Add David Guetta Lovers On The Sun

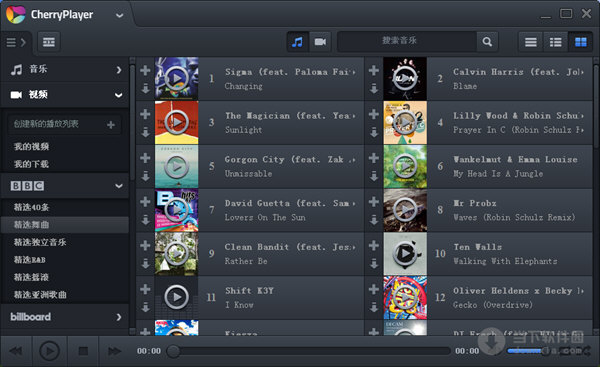[145, 202]
